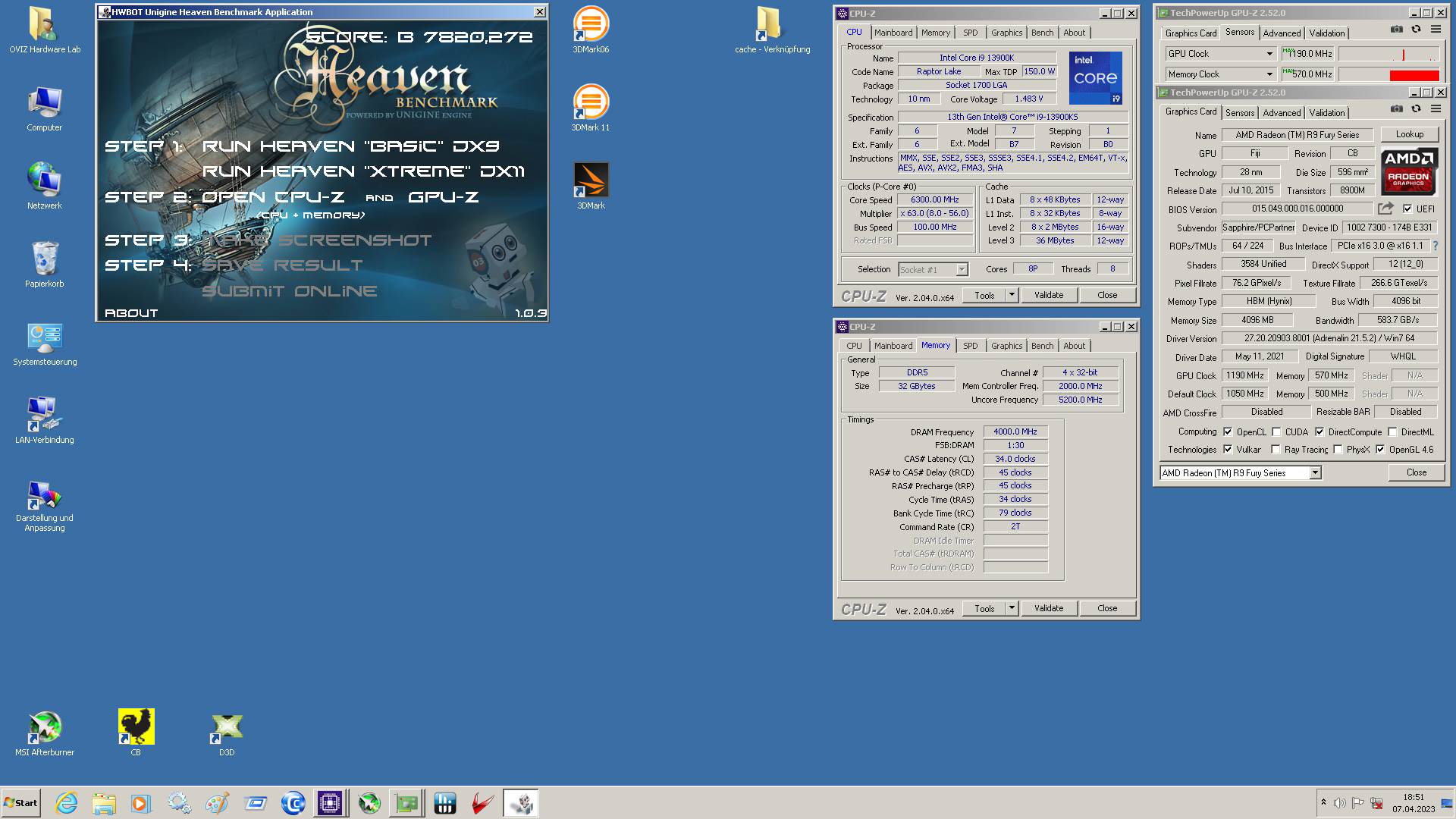
Task: Open OVIZ Hardware Lab desktop folder
Action: click(x=45, y=30)
